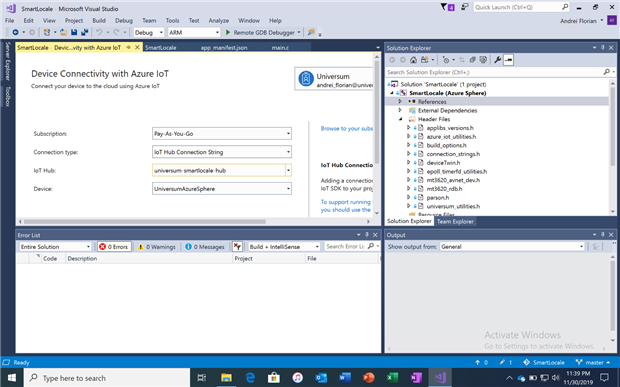This screenshot has width=620, height=387.
Task: Save the current file via toolbar
Action: (74, 32)
